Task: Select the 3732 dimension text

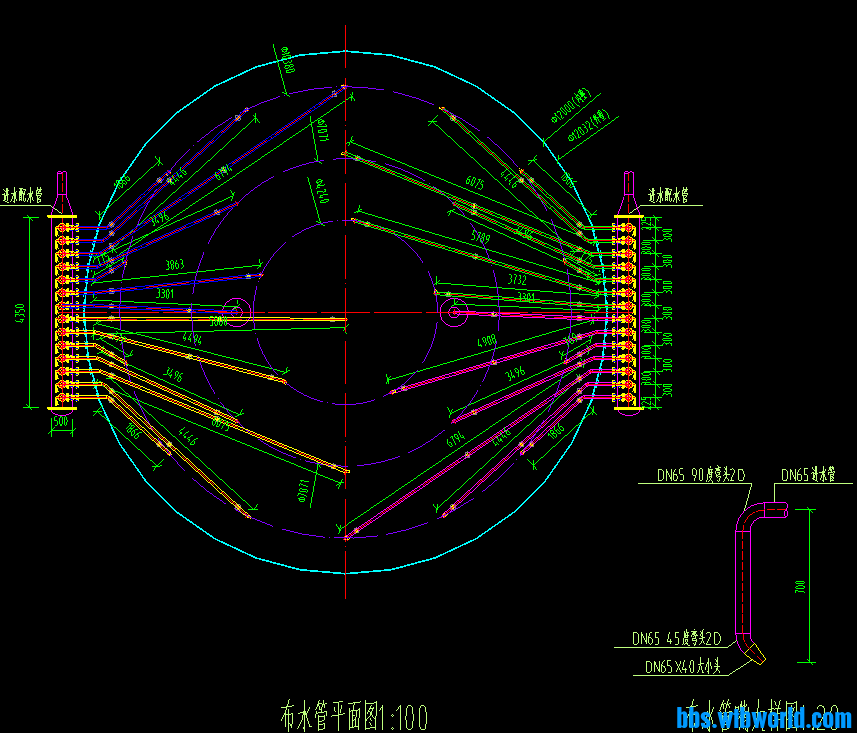Action: [516, 281]
